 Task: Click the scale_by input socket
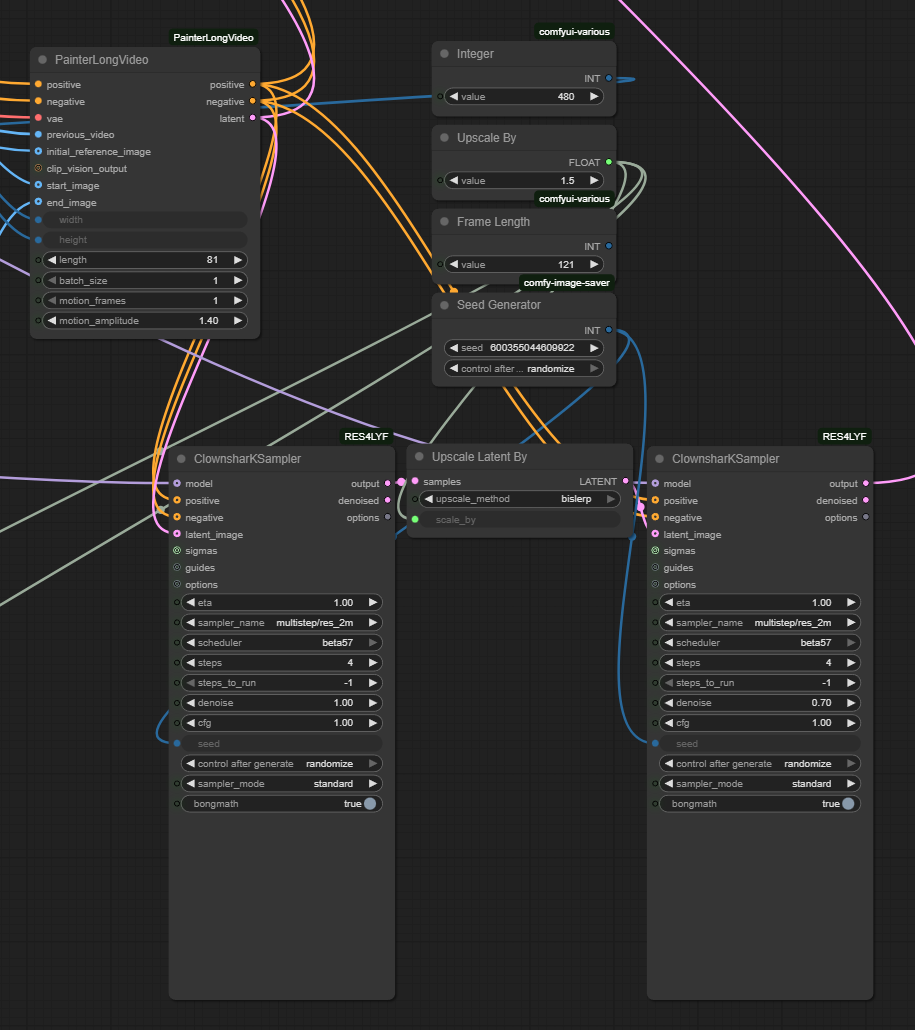click(x=415, y=520)
